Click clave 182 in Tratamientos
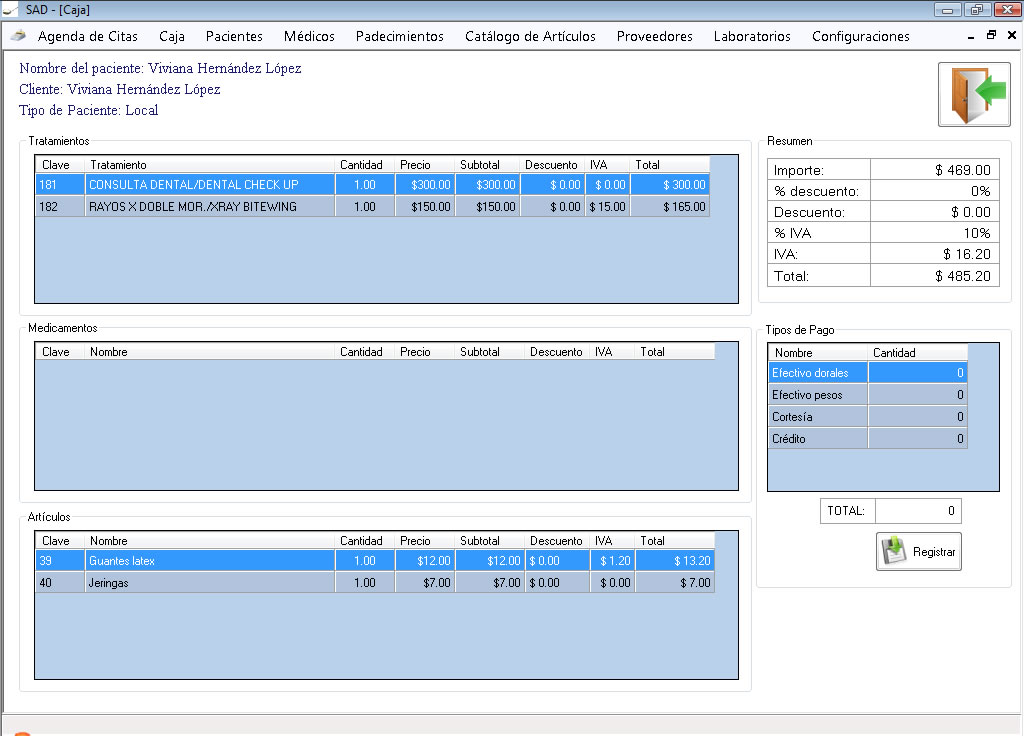 [60, 206]
